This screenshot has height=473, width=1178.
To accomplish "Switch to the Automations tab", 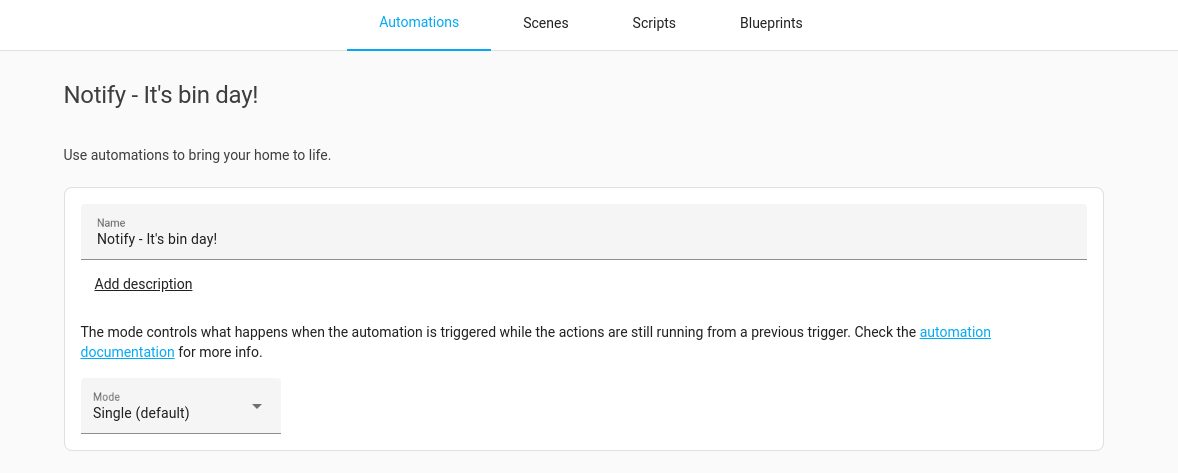I will (419, 23).
